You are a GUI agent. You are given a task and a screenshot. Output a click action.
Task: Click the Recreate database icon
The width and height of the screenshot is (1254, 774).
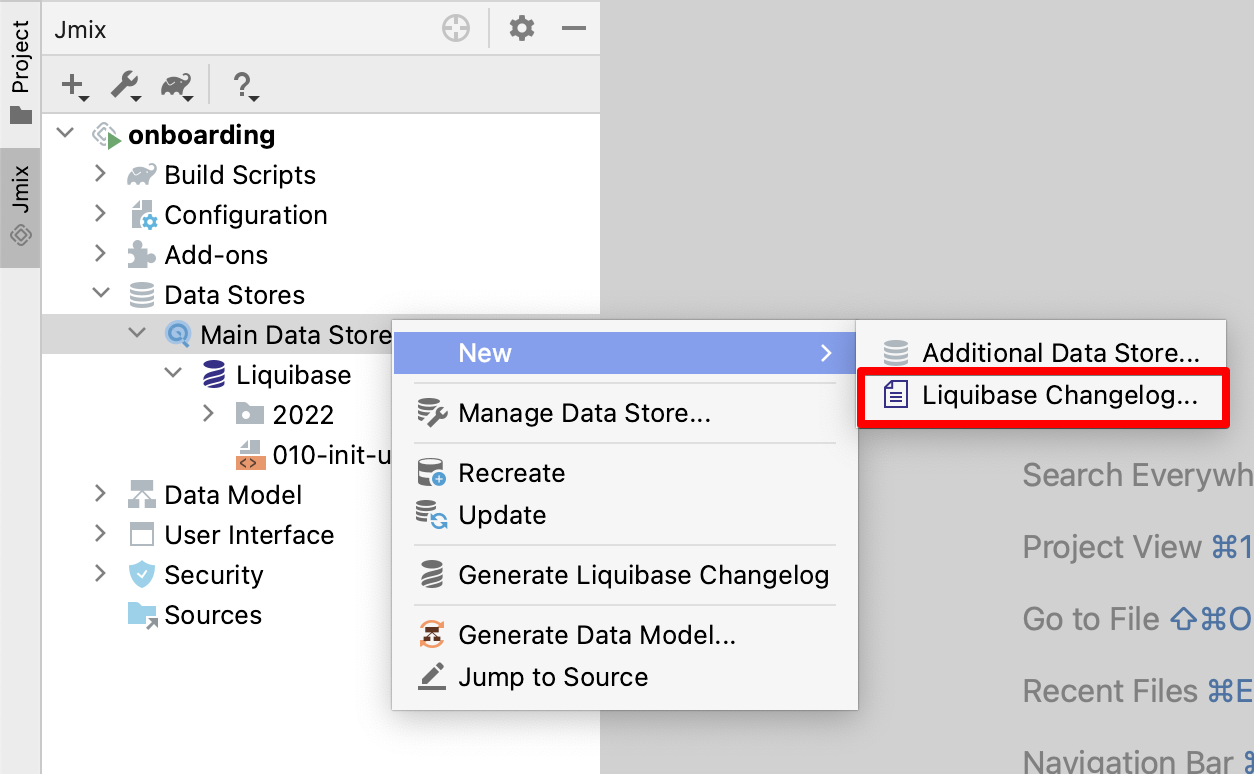point(432,473)
